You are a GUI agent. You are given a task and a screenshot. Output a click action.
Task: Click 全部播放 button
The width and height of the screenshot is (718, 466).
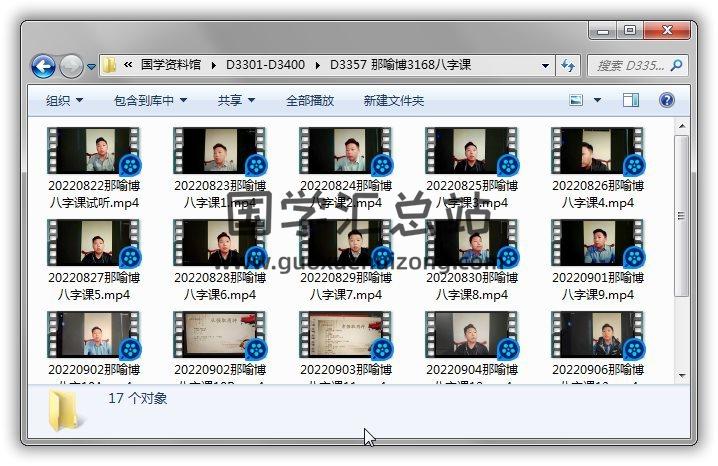310,100
